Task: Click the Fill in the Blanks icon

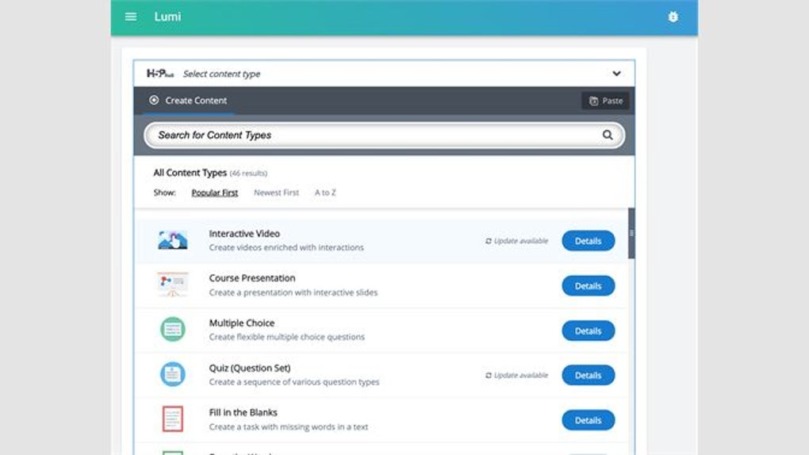Action: pyautogui.click(x=173, y=419)
